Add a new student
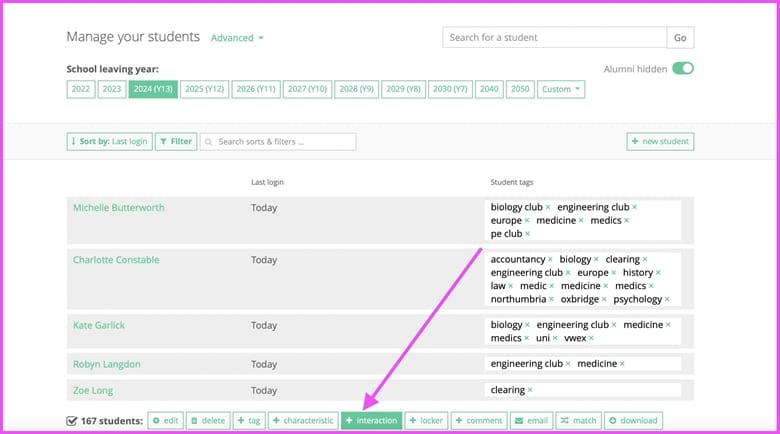780x434 pixels. pos(660,141)
